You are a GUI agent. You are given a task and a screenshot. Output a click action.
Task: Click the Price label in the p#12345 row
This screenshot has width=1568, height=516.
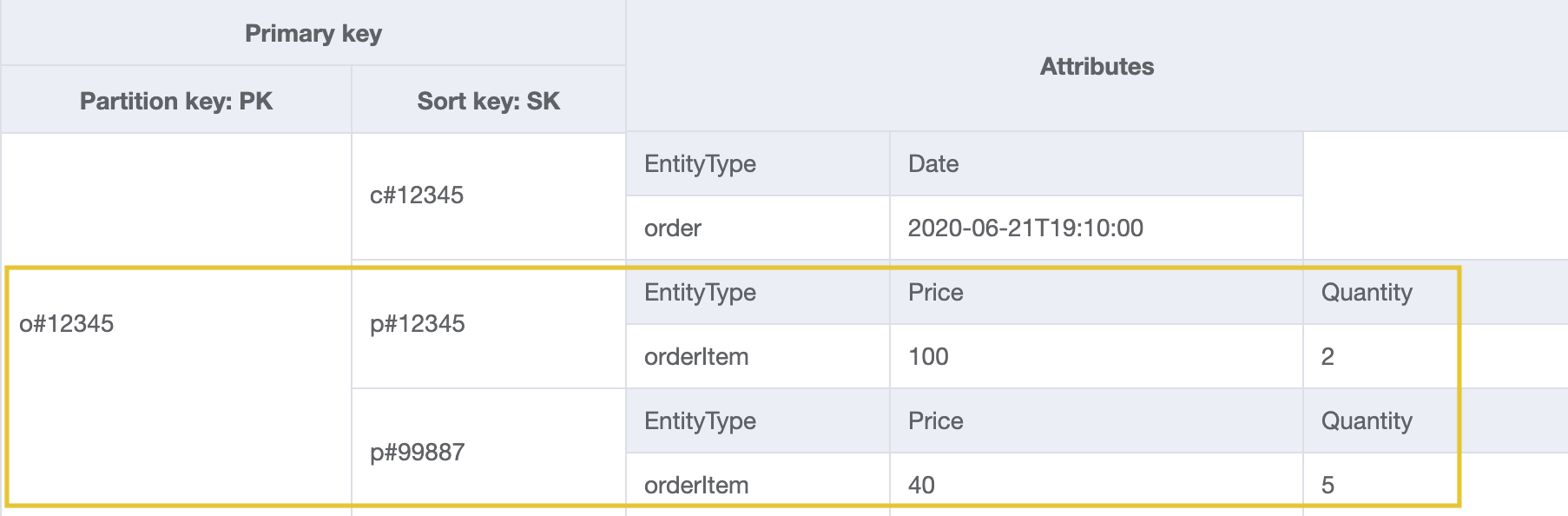tap(936, 292)
